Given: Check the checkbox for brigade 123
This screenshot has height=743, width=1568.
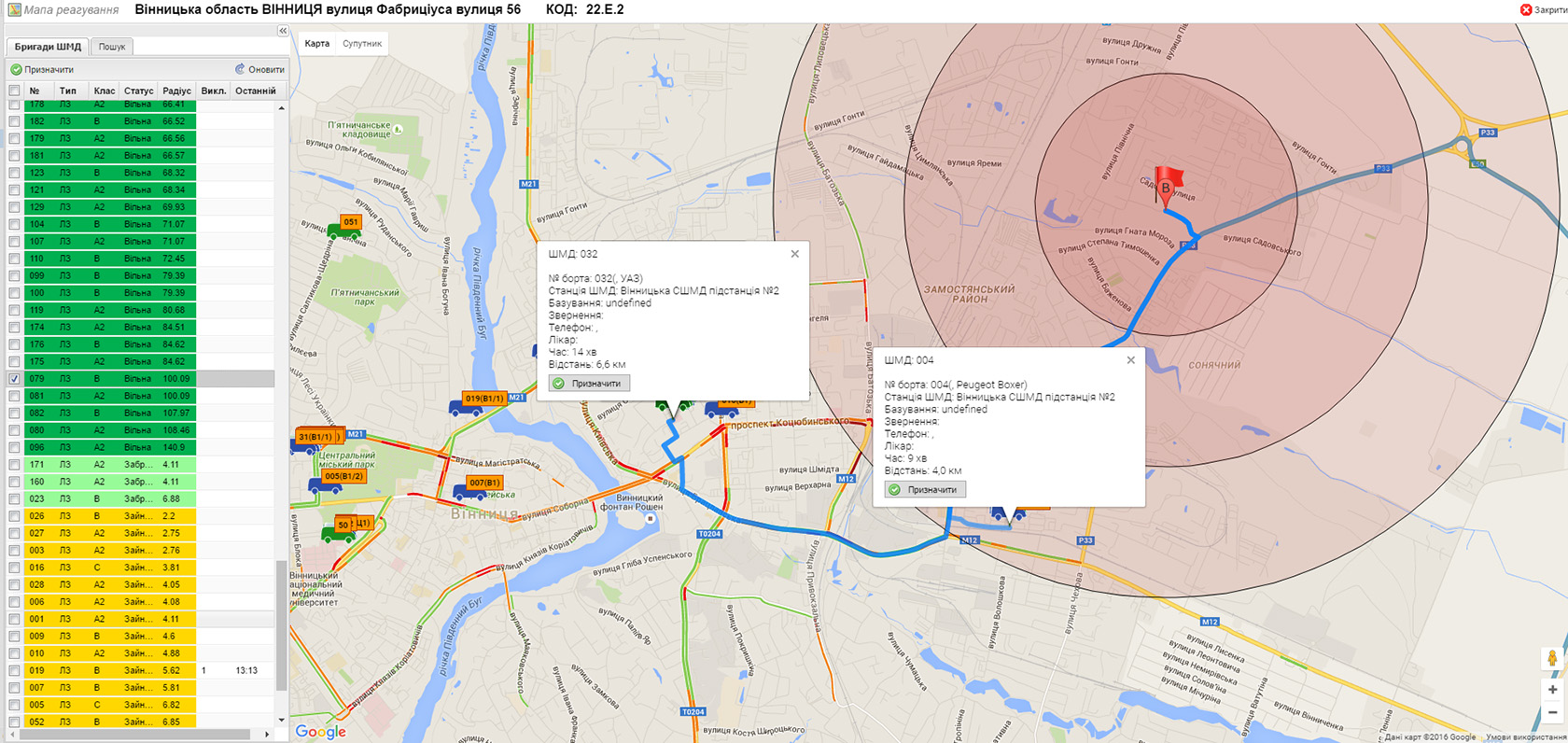Looking at the screenshot, I should [x=14, y=173].
